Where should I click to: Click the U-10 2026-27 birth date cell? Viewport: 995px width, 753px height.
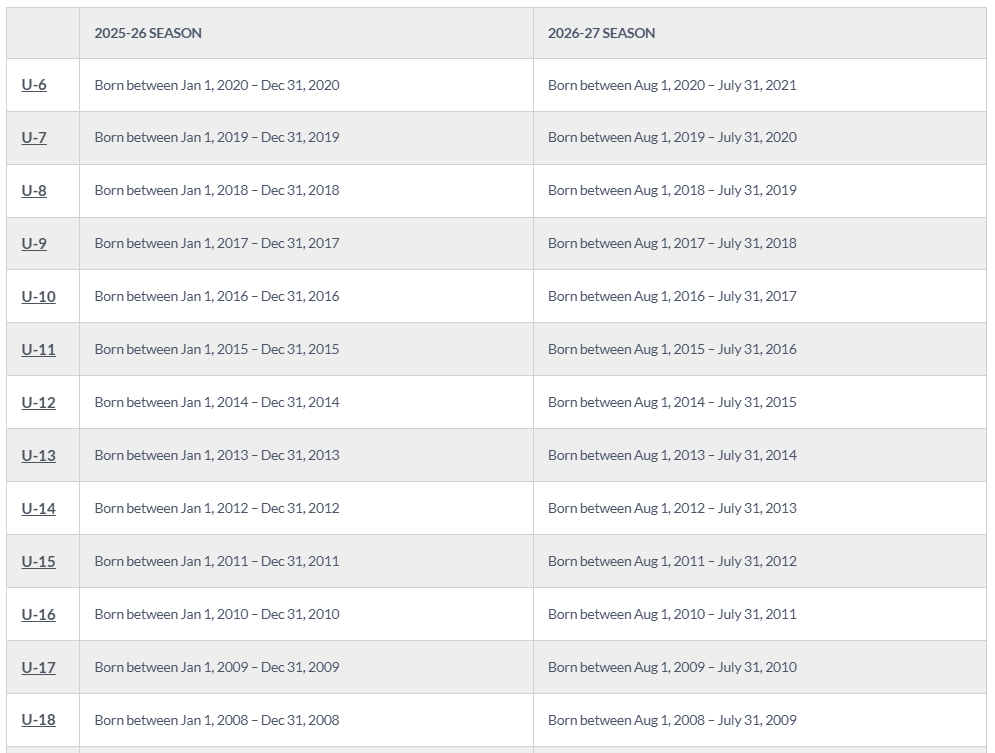coord(672,297)
